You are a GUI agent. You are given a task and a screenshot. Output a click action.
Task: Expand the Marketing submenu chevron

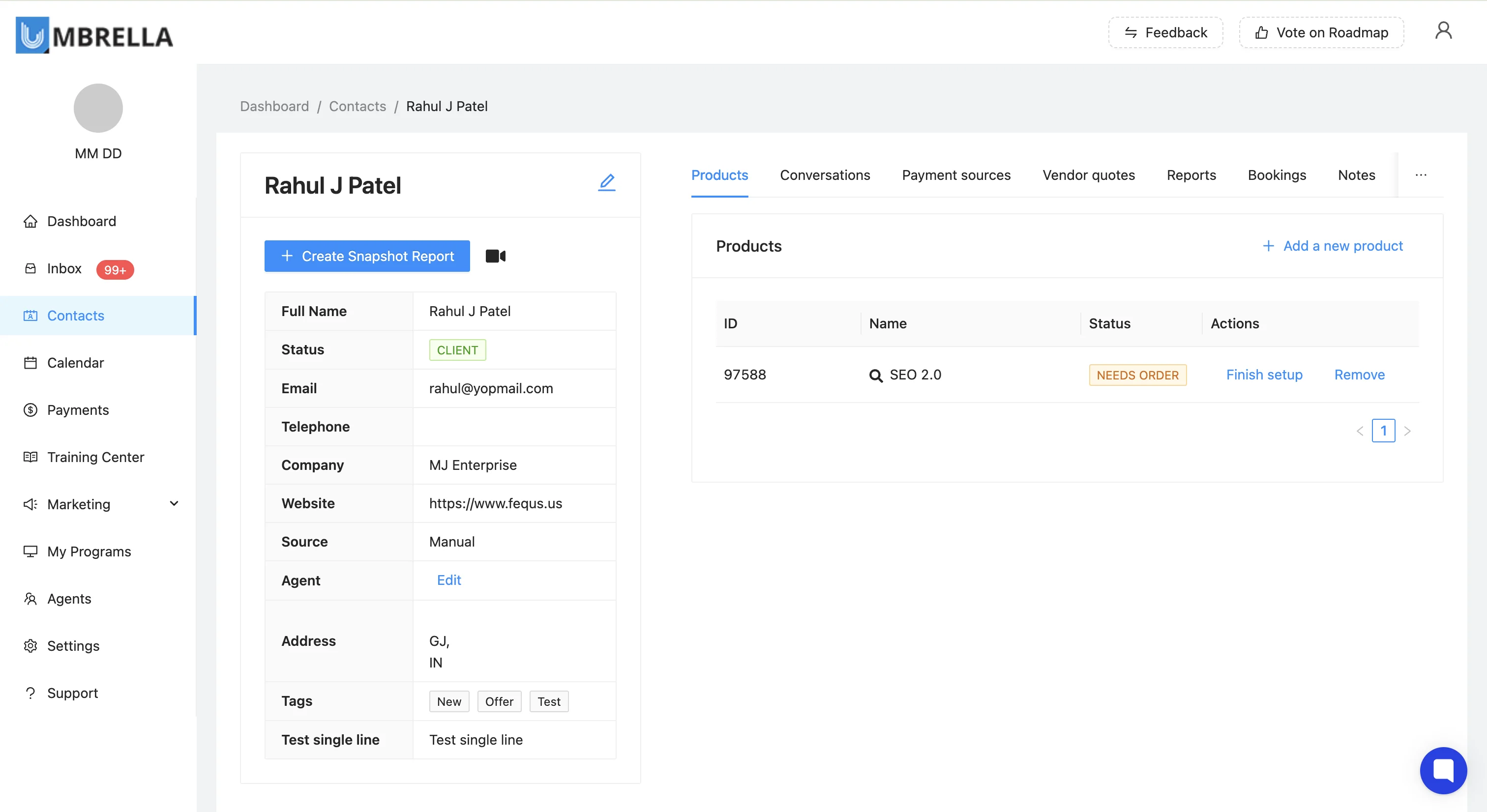(x=174, y=504)
